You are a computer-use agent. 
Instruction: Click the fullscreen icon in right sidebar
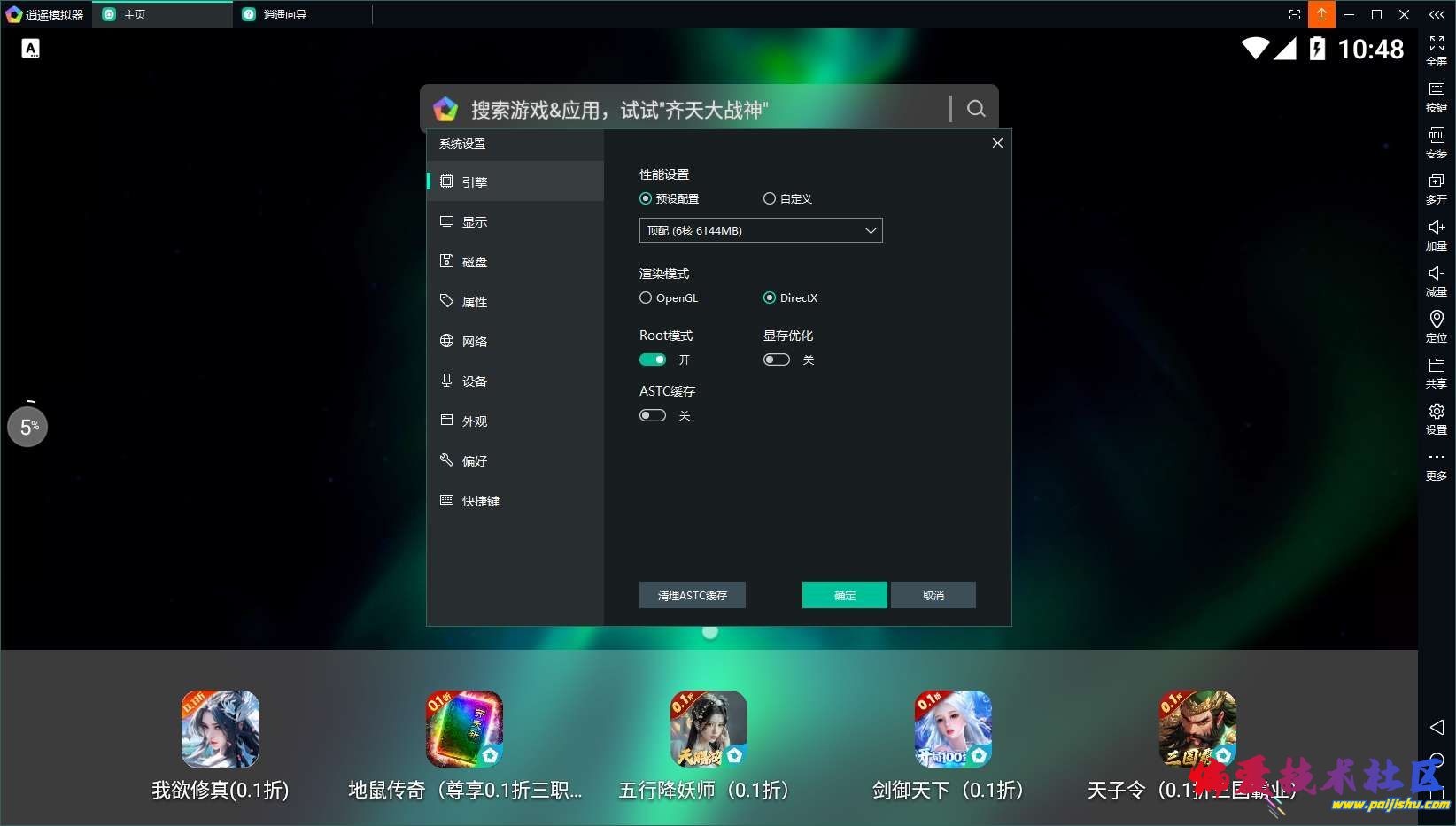point(1436,50)
